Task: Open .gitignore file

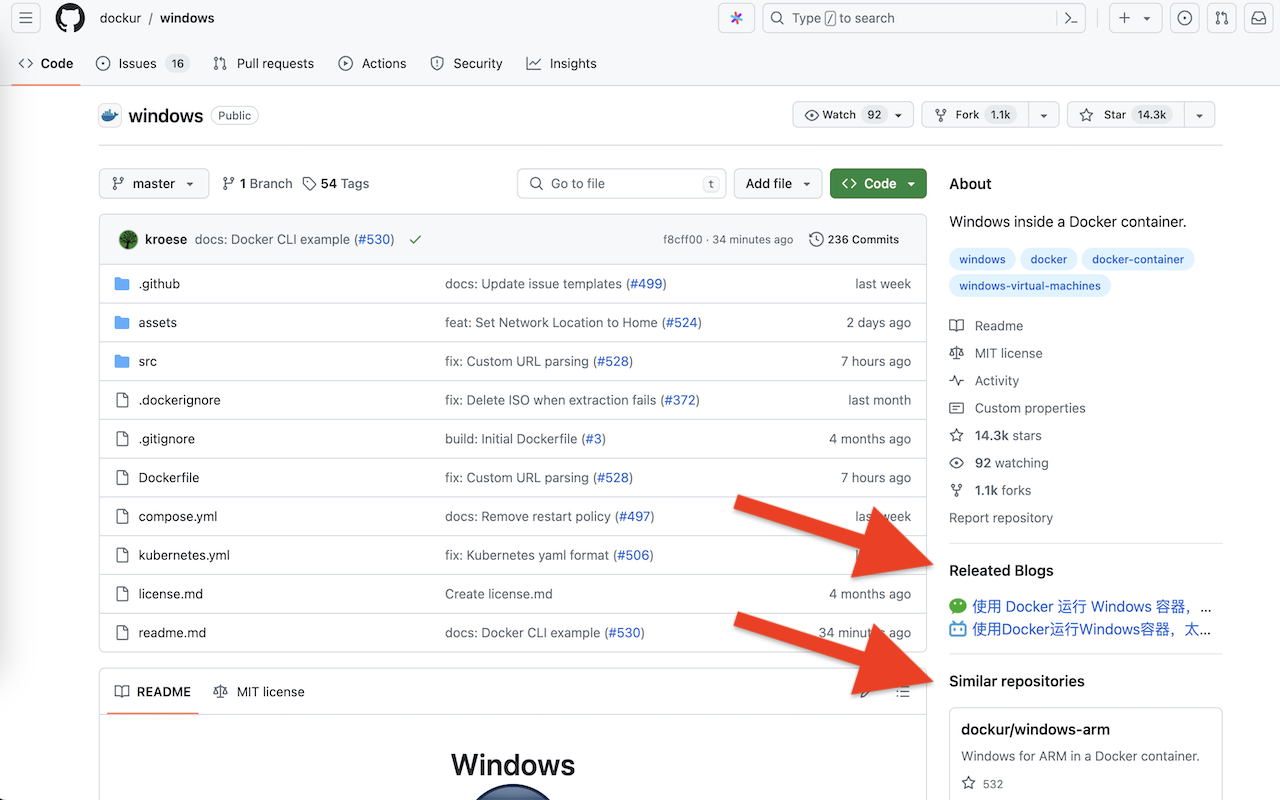Action: [167, 439]
